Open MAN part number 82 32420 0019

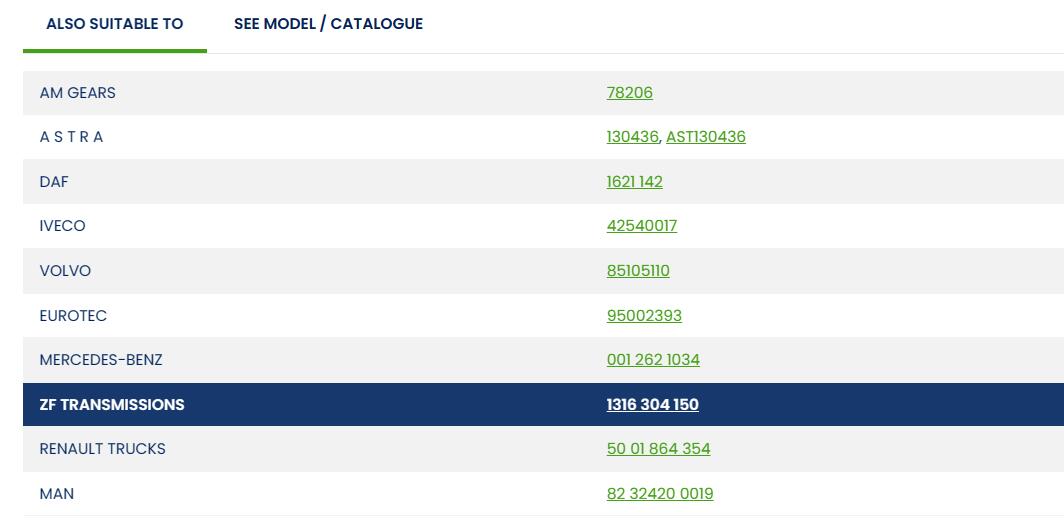click(x=660, y=493)
